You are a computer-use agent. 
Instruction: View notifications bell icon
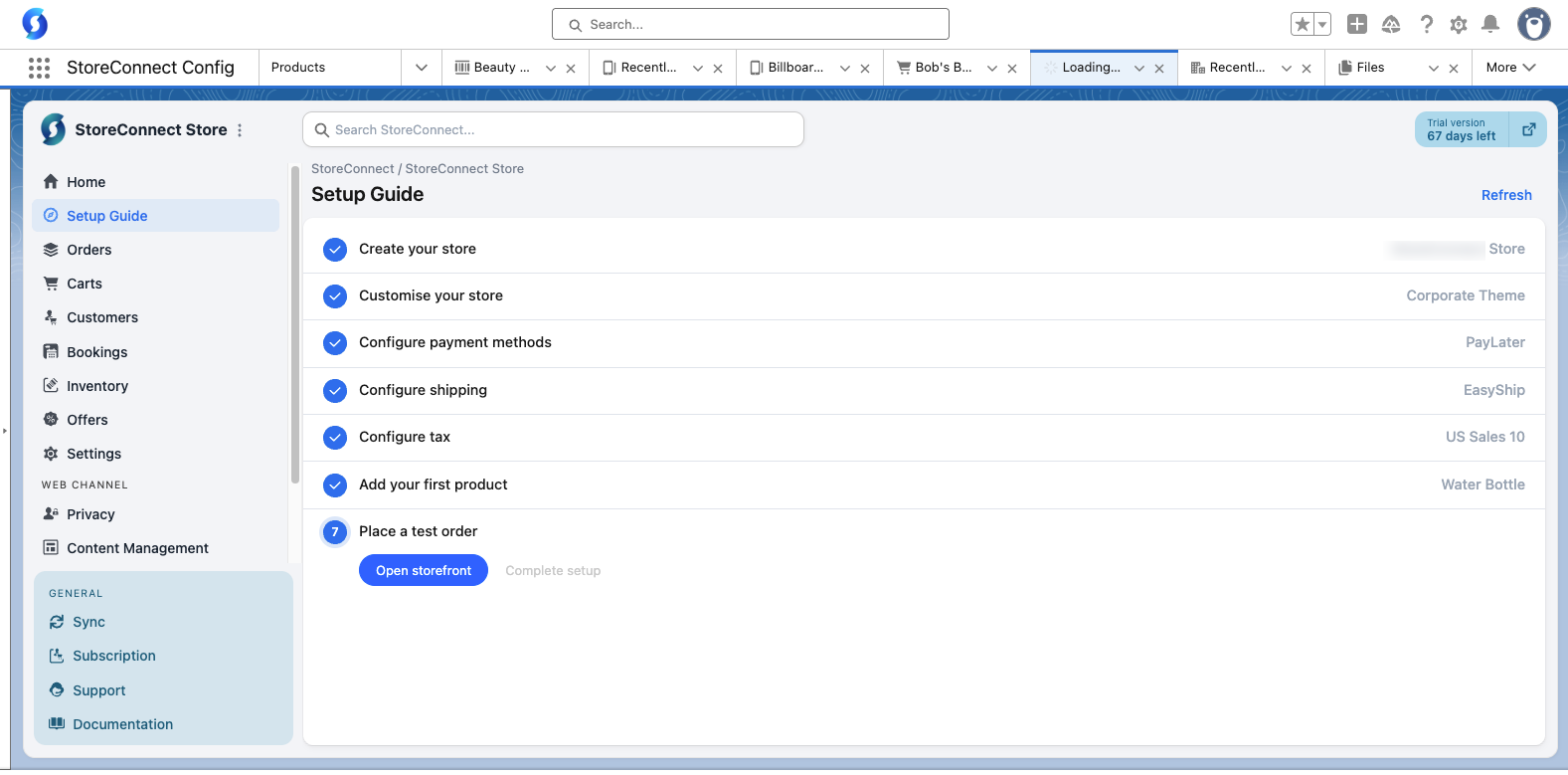(x=1490, y=24)
